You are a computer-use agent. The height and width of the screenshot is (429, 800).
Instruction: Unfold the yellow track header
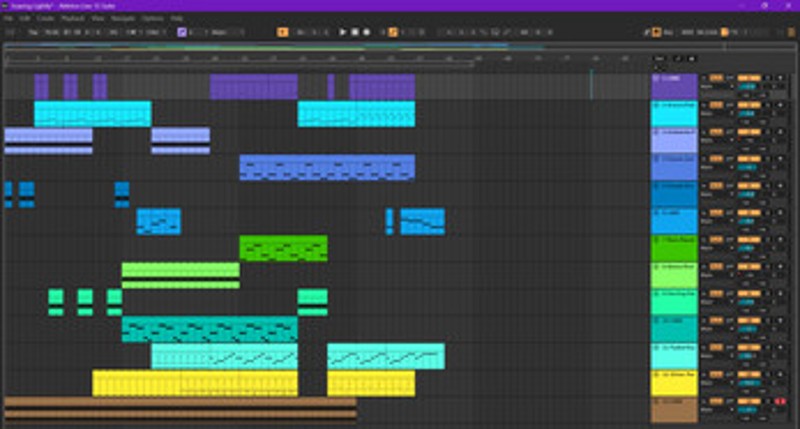[x=655, y=373]
